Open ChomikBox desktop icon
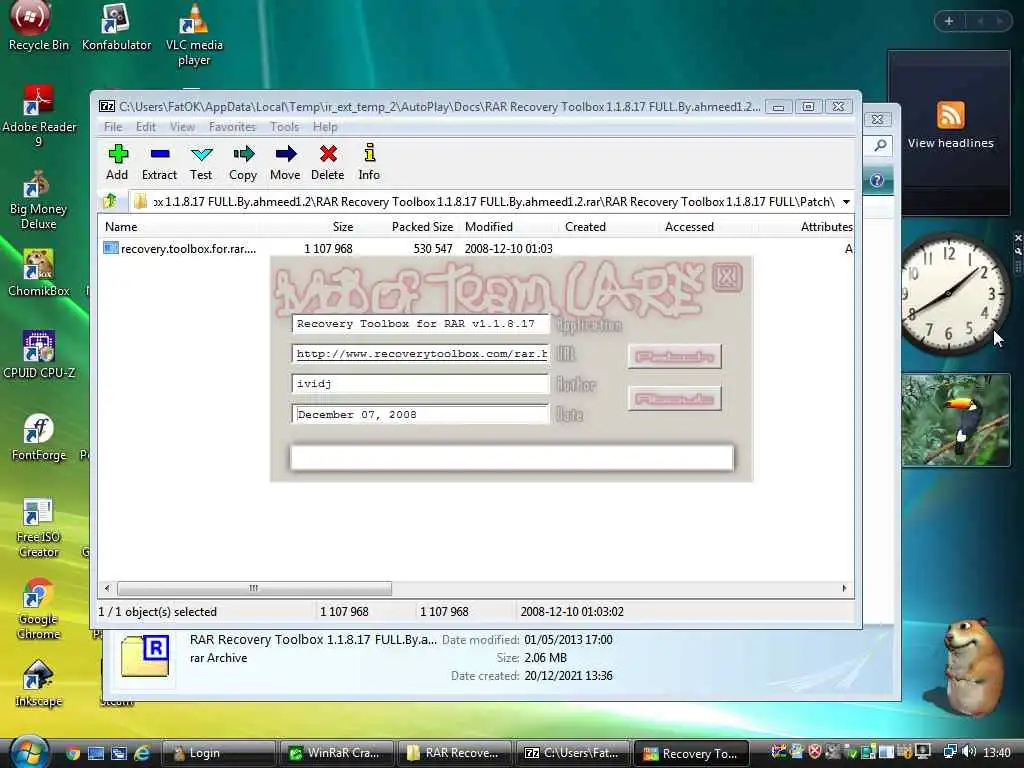 [x=39, y=273]
